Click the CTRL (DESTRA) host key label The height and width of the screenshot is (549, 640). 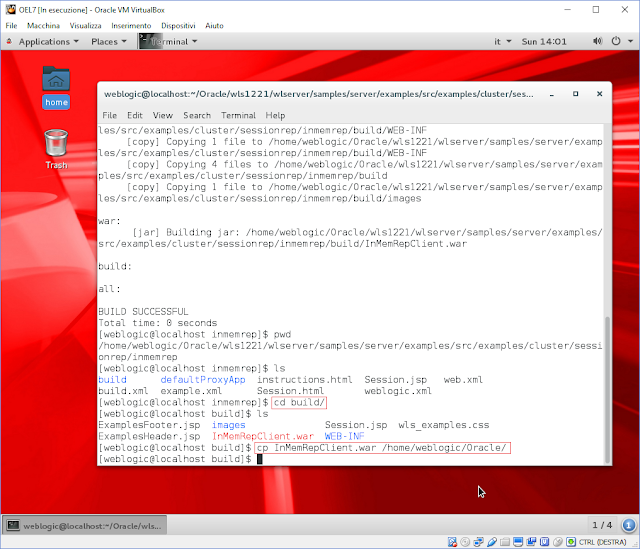(x=602, y=542)
